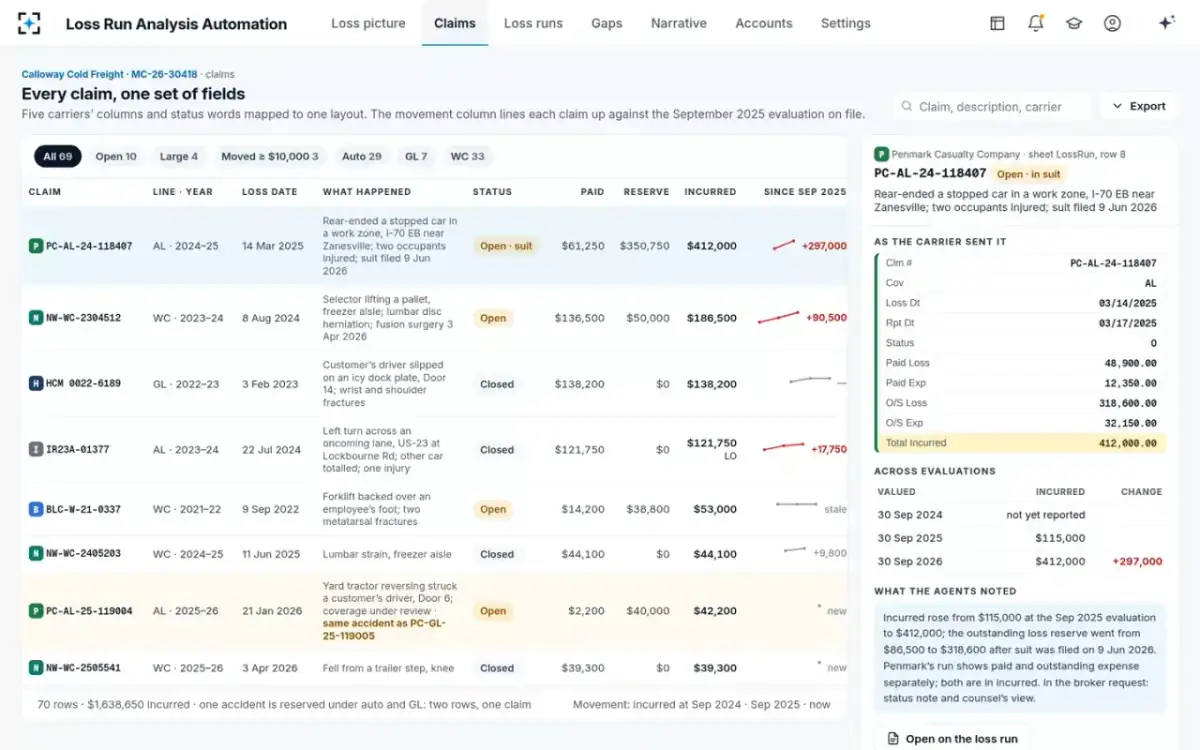Screen dimensions: 1200x750
Task: Sort by the Status column header
Action: coord(492,191)
